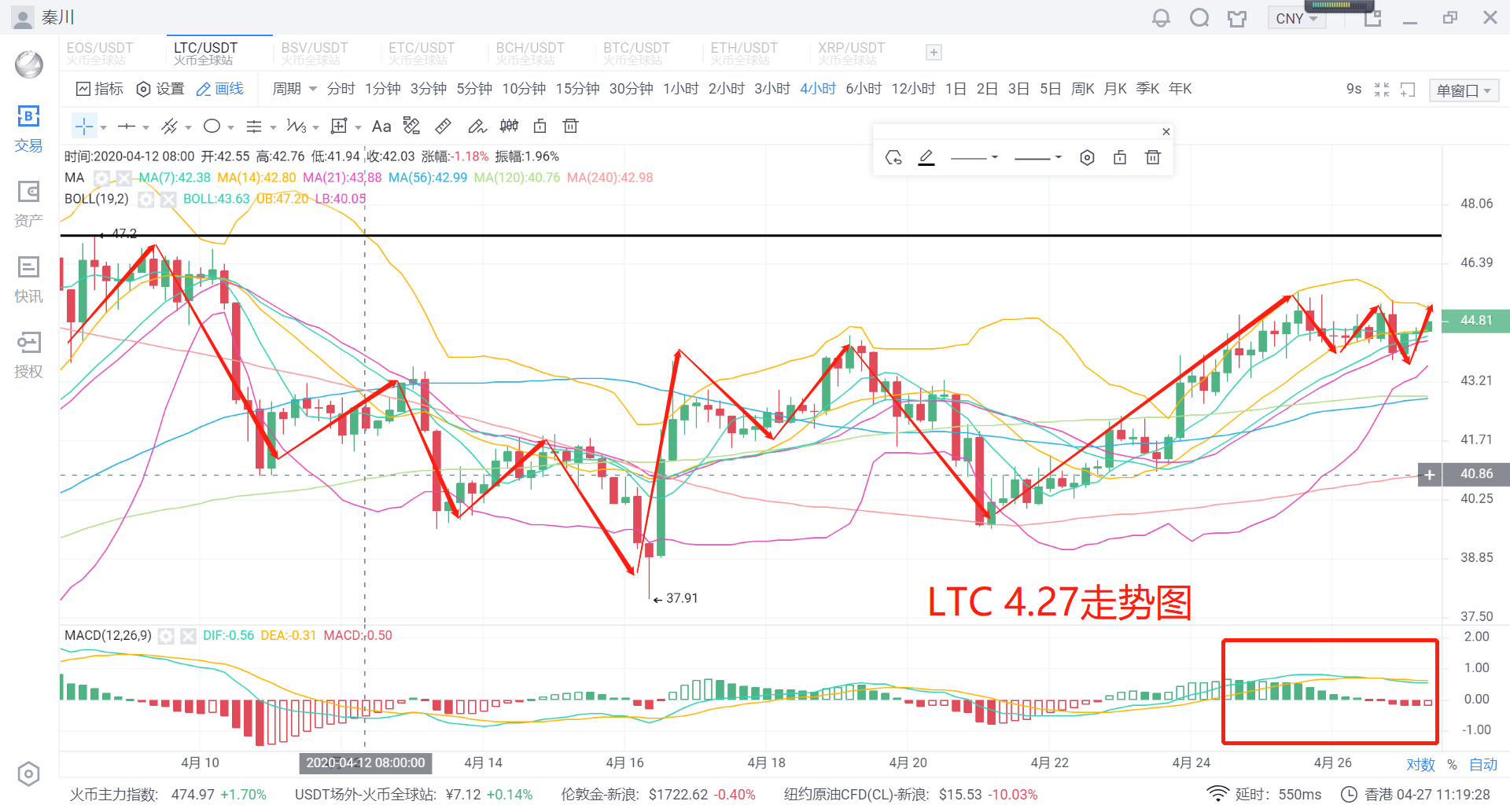
Task: Open the chart 设置 settings button
Action: (160, 89)
